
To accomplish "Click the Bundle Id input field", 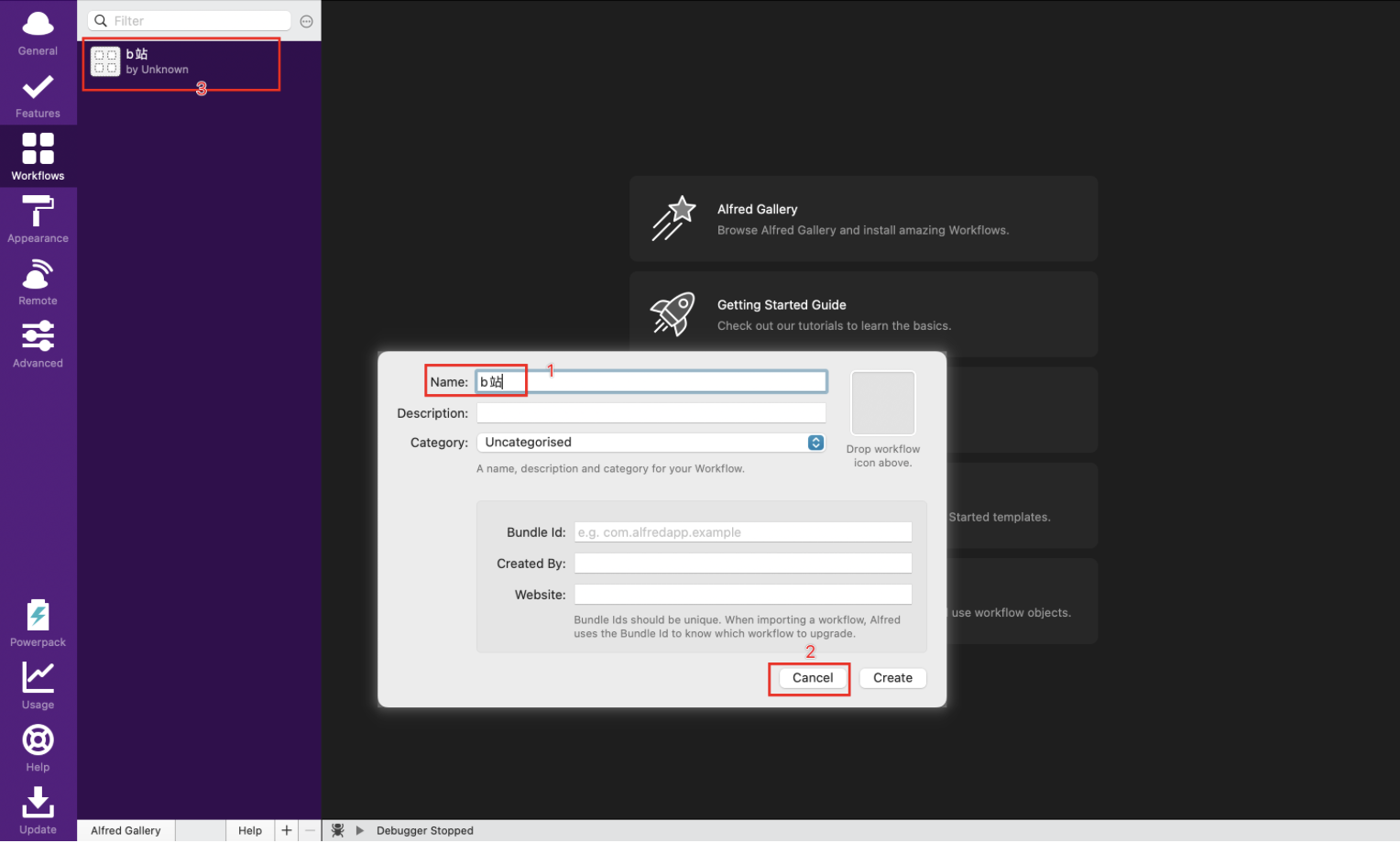I will [743, 532].
